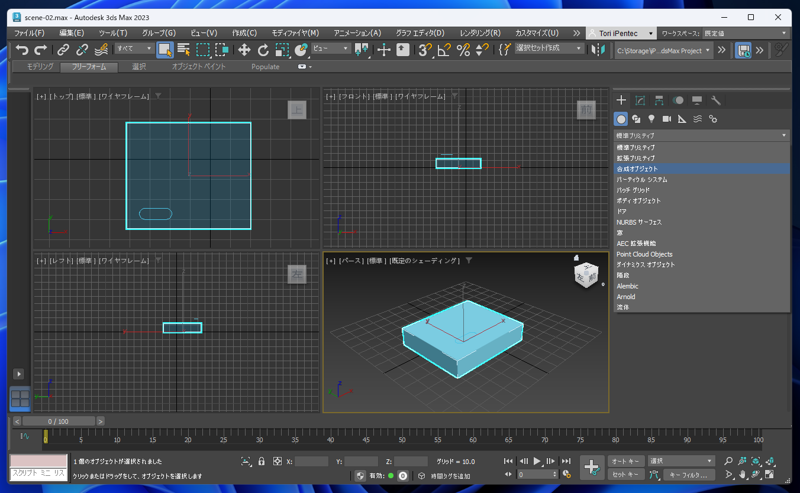Image resolution: width=800 pixels, height=493 pixels.
Task: Click the セットキー set key button
Action: pos(625,475)
